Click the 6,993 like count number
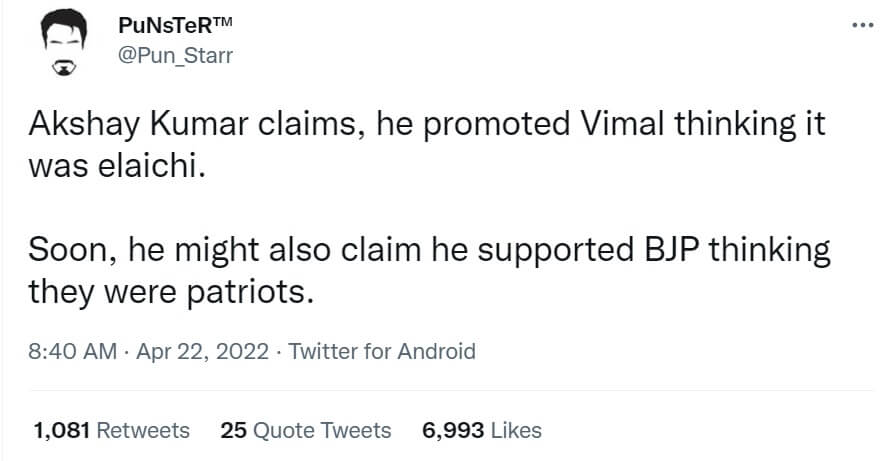The width and height of the screenshot is (891, 461). click(x=453, y=430)
